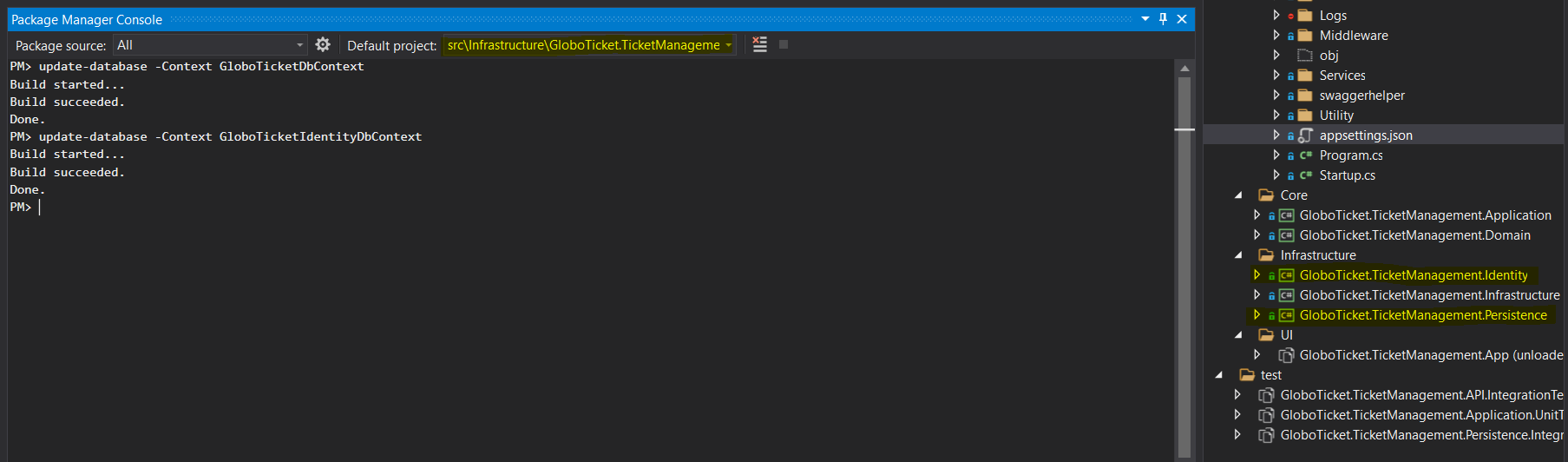Select appsettings.json file
1568x462 pixels.
[1366, 135]
